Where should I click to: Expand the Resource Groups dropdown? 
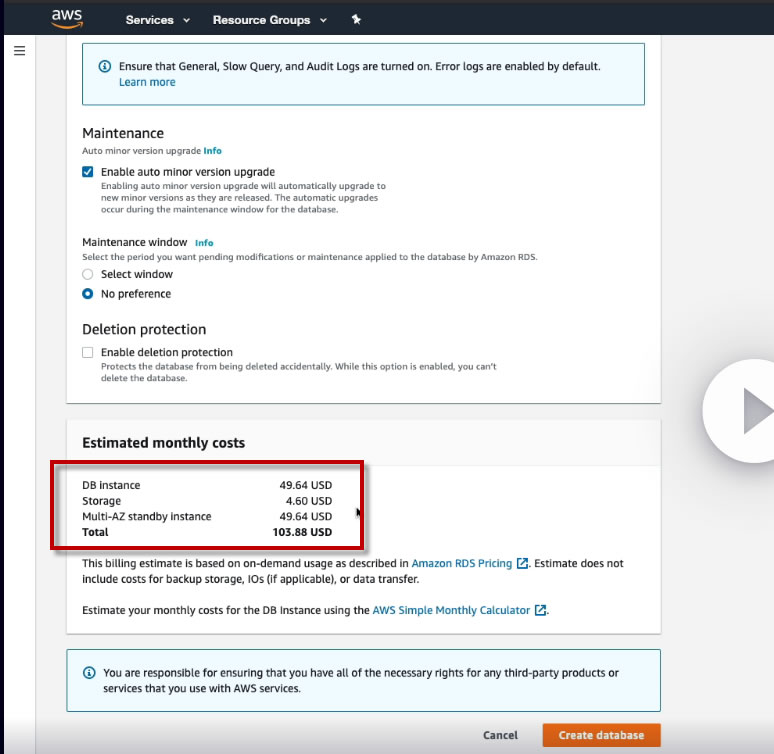[x=270, y=20]
